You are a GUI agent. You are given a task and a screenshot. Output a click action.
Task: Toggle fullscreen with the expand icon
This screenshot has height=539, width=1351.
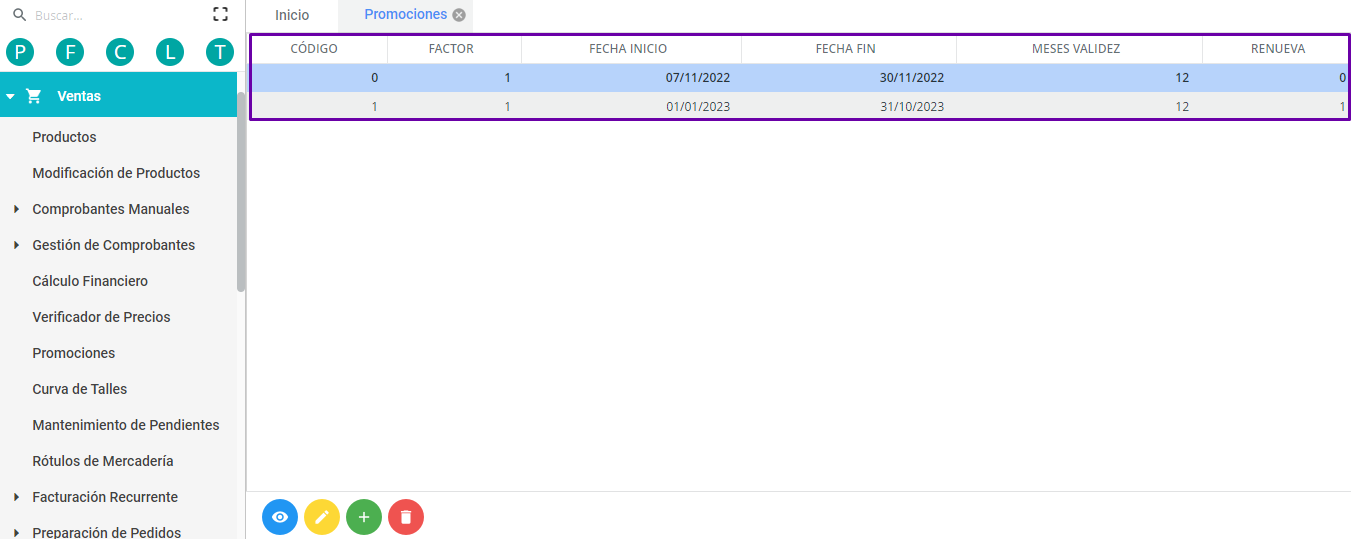click(221, 14)
